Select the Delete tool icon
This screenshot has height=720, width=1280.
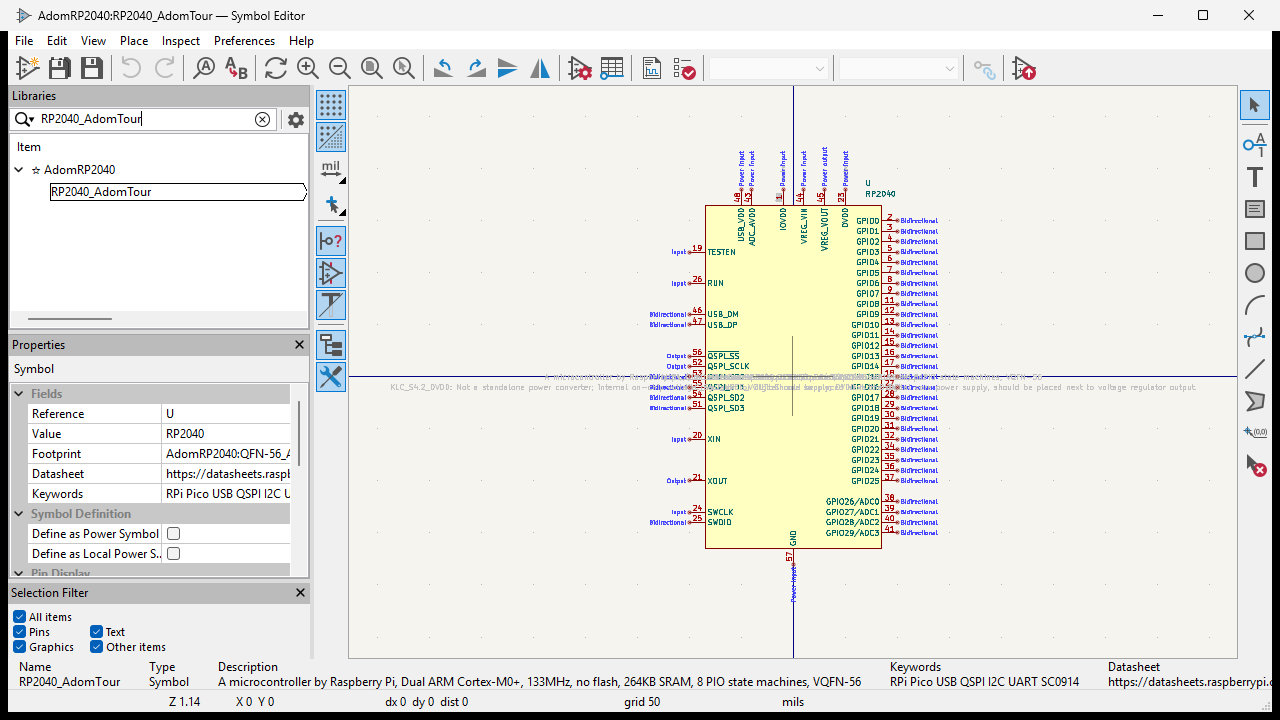[x=1255, y=465]
